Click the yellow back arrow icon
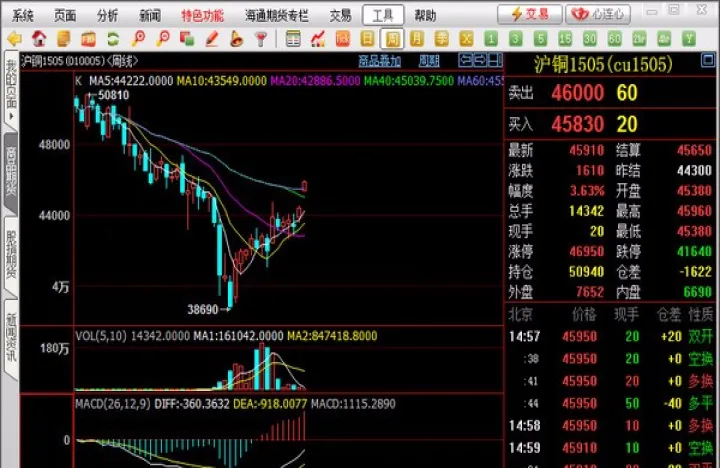This screenshot has height=468, width=720. 13,39
